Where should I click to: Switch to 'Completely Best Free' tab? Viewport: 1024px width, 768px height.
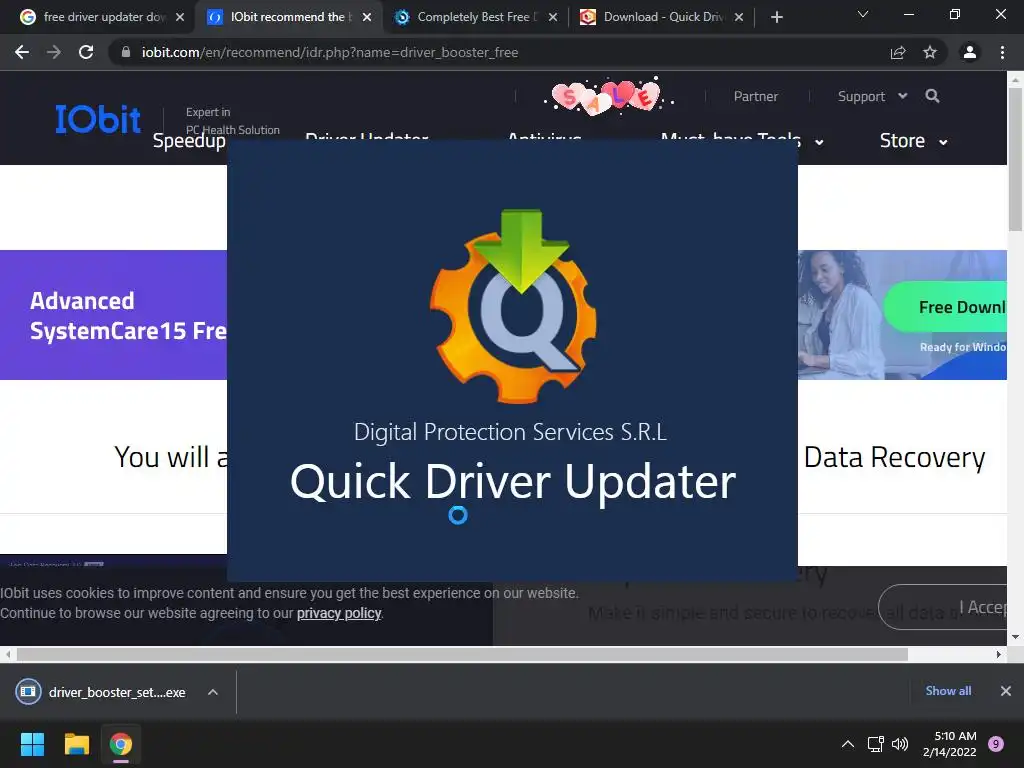click(474, 17)
